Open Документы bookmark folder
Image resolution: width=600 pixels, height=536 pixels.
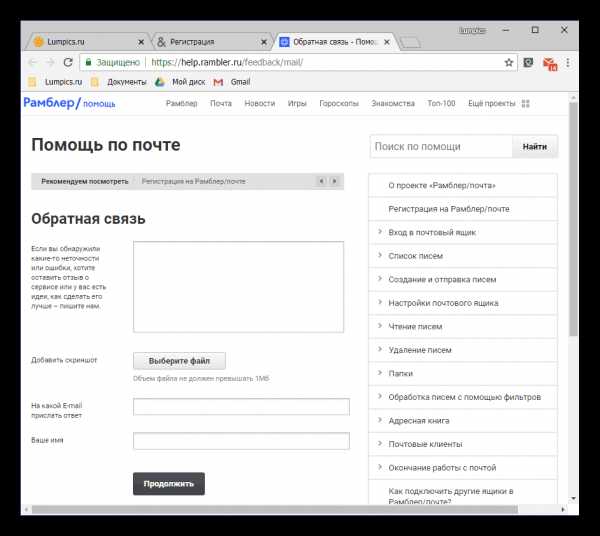119,82
